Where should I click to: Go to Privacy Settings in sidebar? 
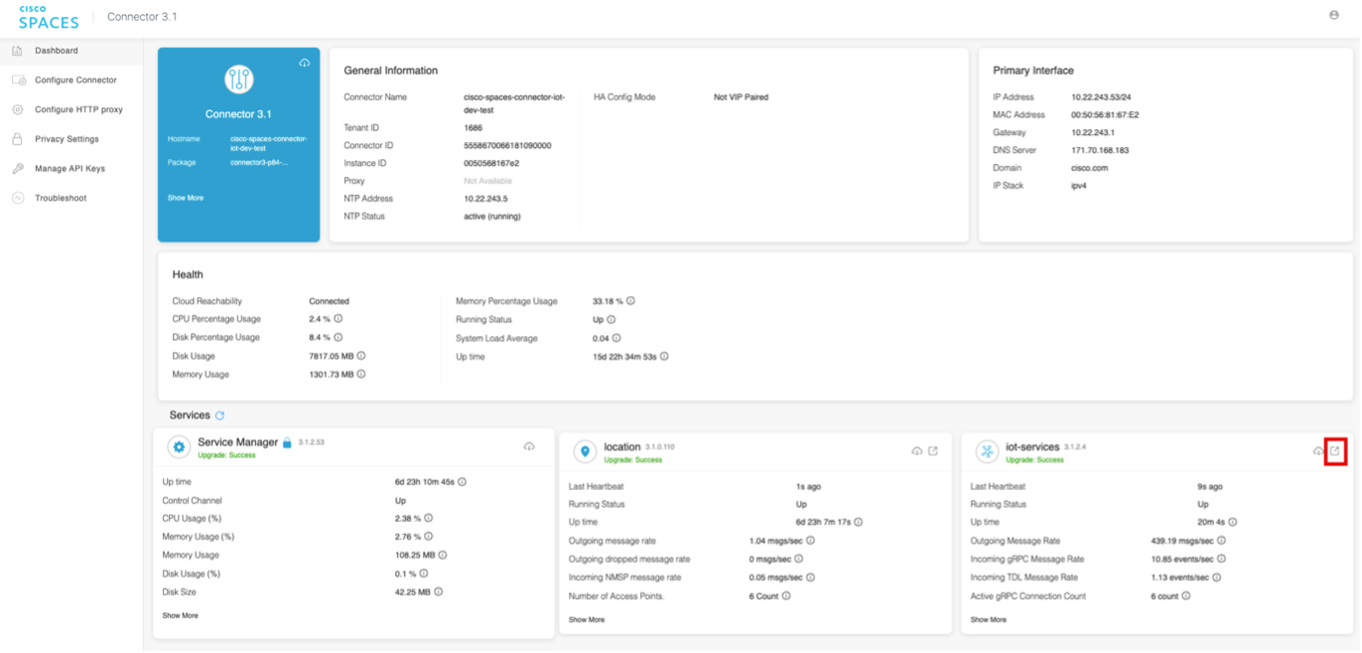tap(67, 139)
